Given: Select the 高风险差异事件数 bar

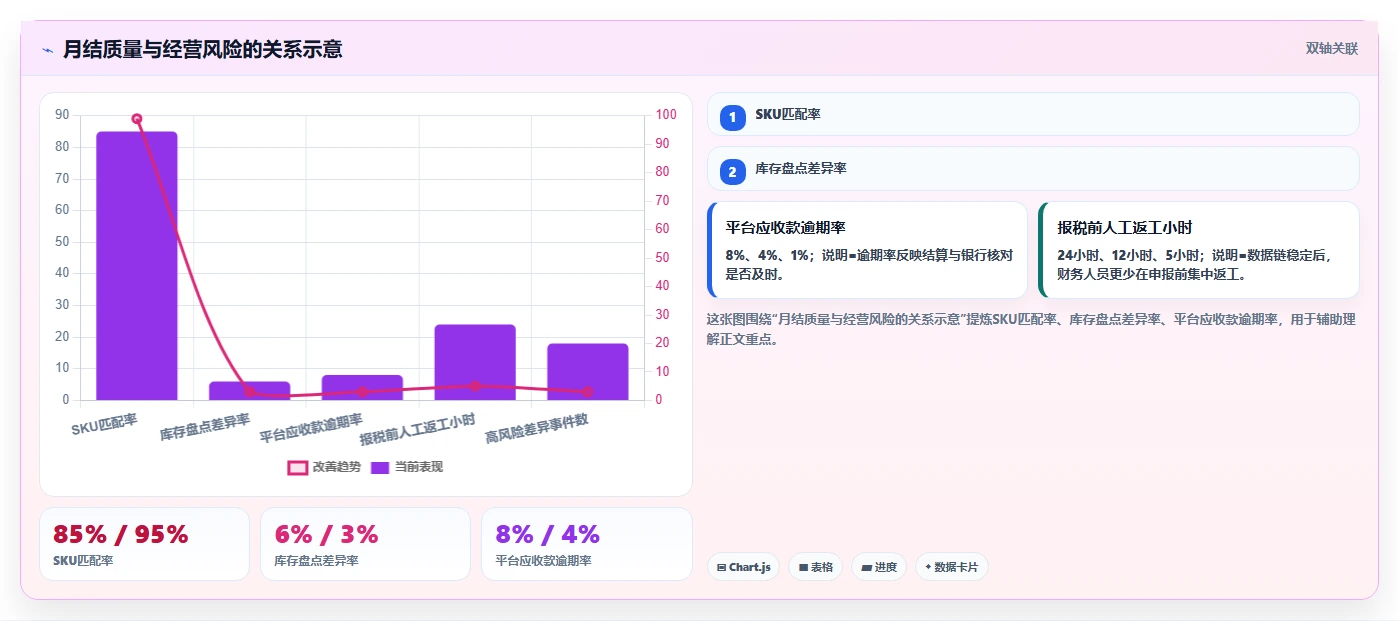Looking at the screenshot, I should (x=587, y=371).
